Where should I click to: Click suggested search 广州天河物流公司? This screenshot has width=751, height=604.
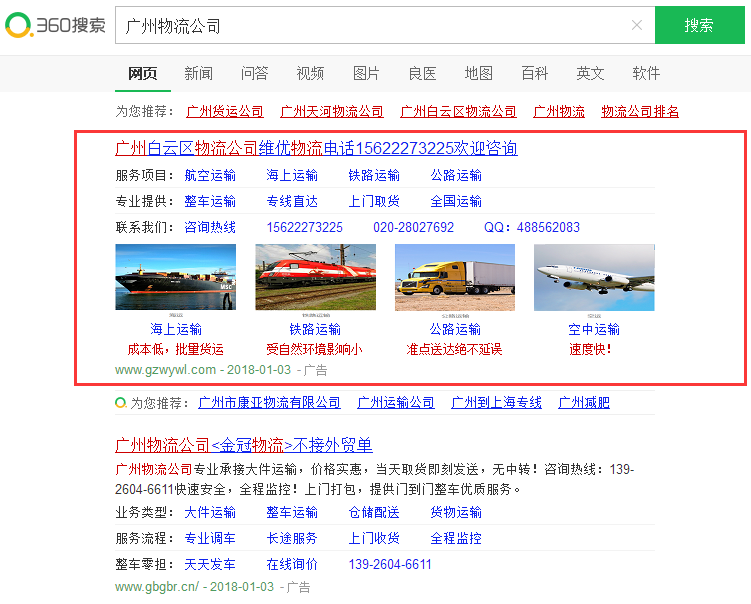332,112
